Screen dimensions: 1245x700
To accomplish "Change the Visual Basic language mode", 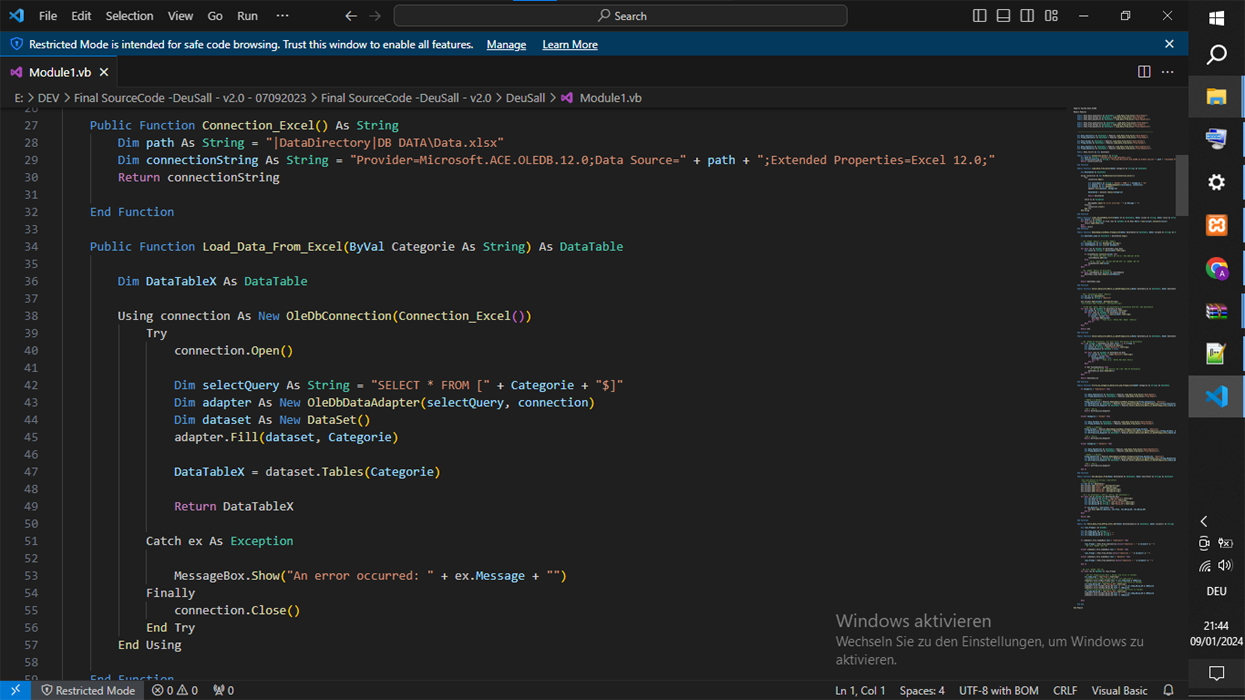I will coord(1119,690).
